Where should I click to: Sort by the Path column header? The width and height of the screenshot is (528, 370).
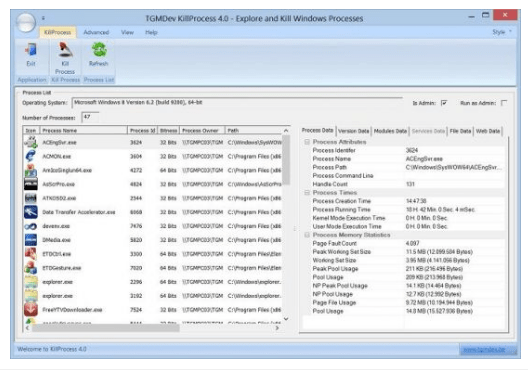coord(254,130)
